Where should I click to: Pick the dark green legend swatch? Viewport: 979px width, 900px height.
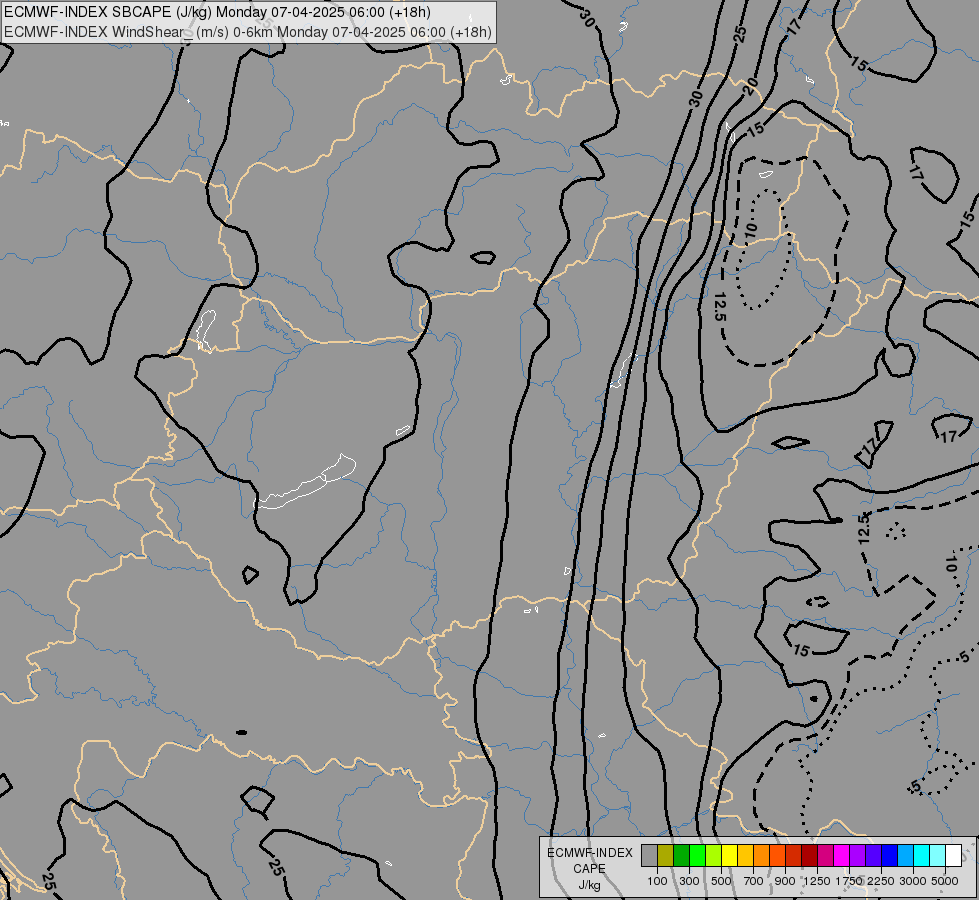pos(681,855)
